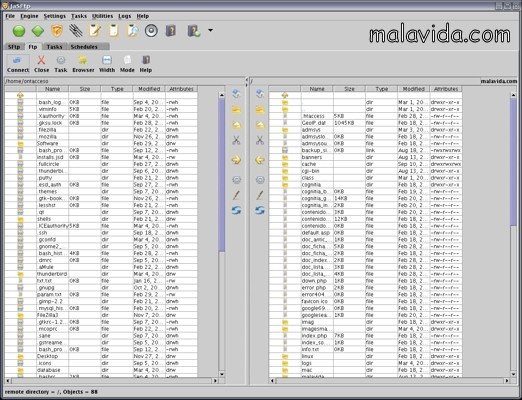Click the local-side pencil rename icon
The image size is (522, 400).
click(x=236, y=195)
